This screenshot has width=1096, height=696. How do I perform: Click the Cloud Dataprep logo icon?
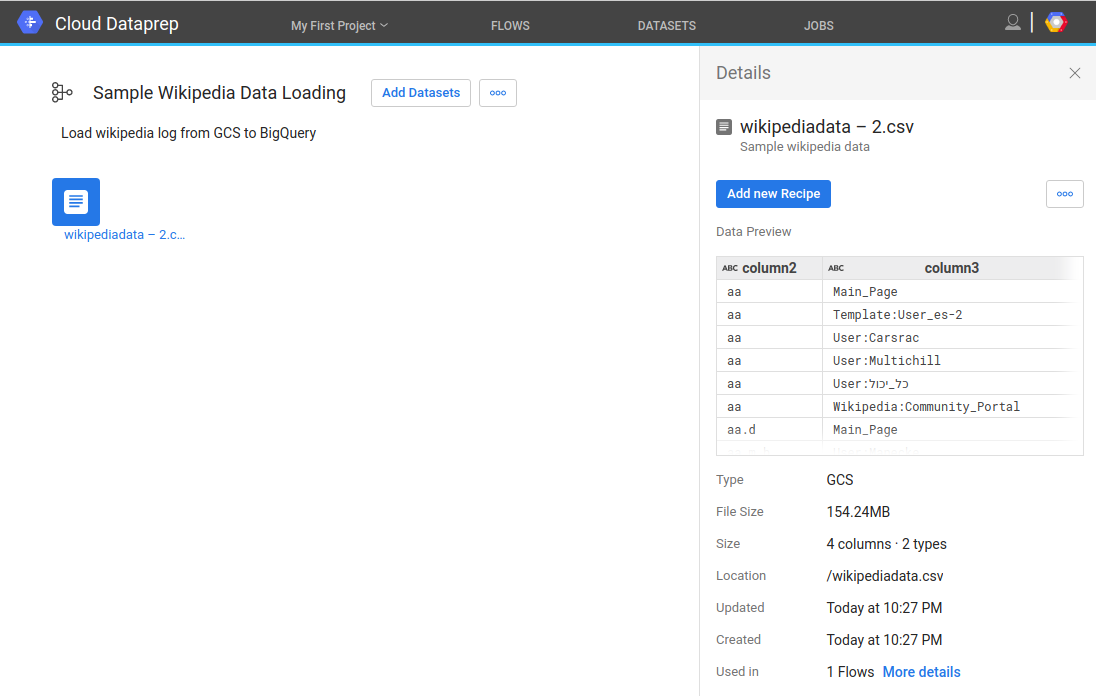pyautogui.click(x=29, y=22)
